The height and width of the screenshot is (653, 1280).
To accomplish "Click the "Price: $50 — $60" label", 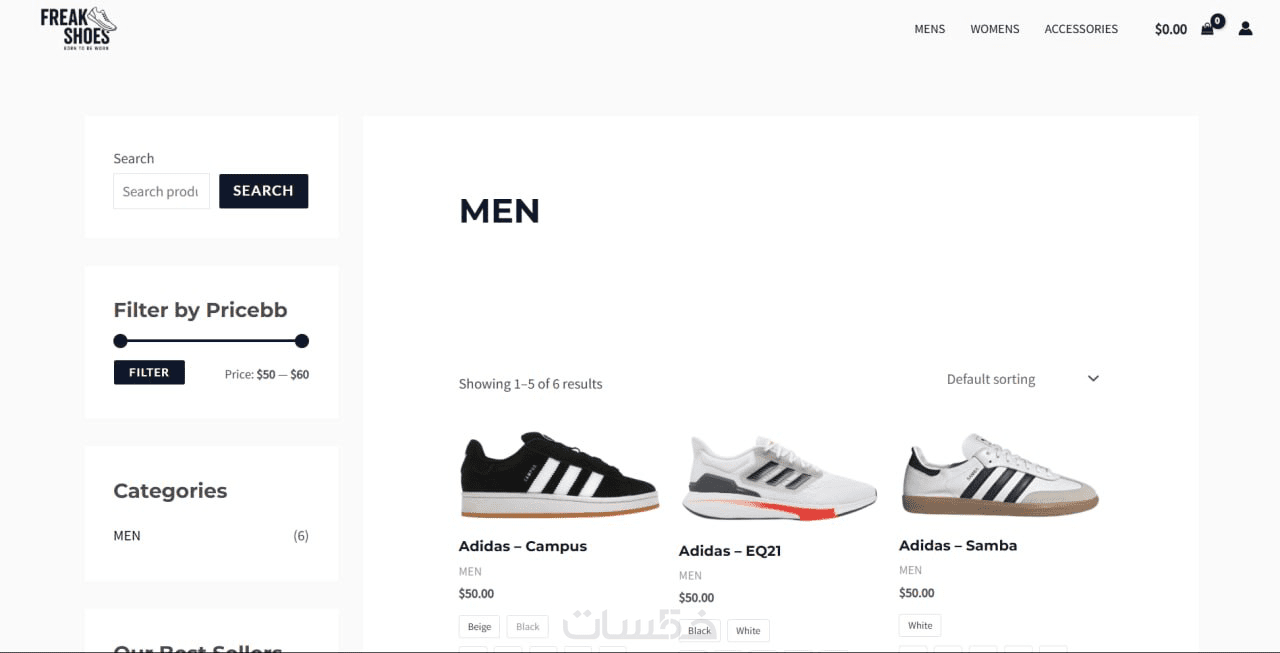I will 267,375.
